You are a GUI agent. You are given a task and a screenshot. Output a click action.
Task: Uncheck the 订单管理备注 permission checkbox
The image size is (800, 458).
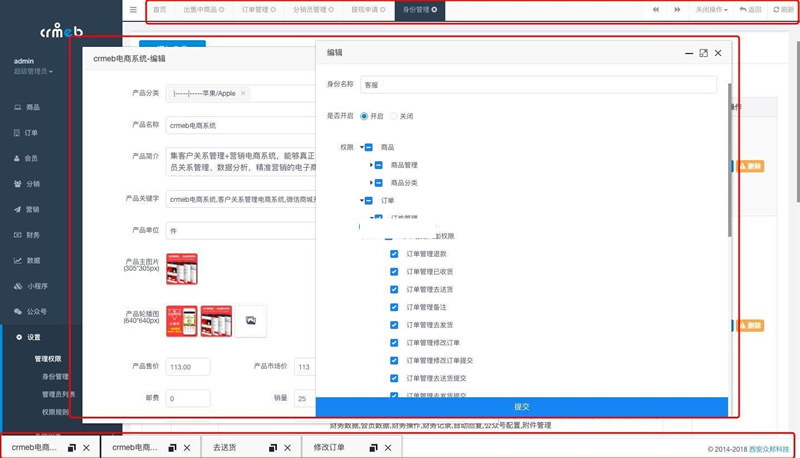(x=395, y=307)
